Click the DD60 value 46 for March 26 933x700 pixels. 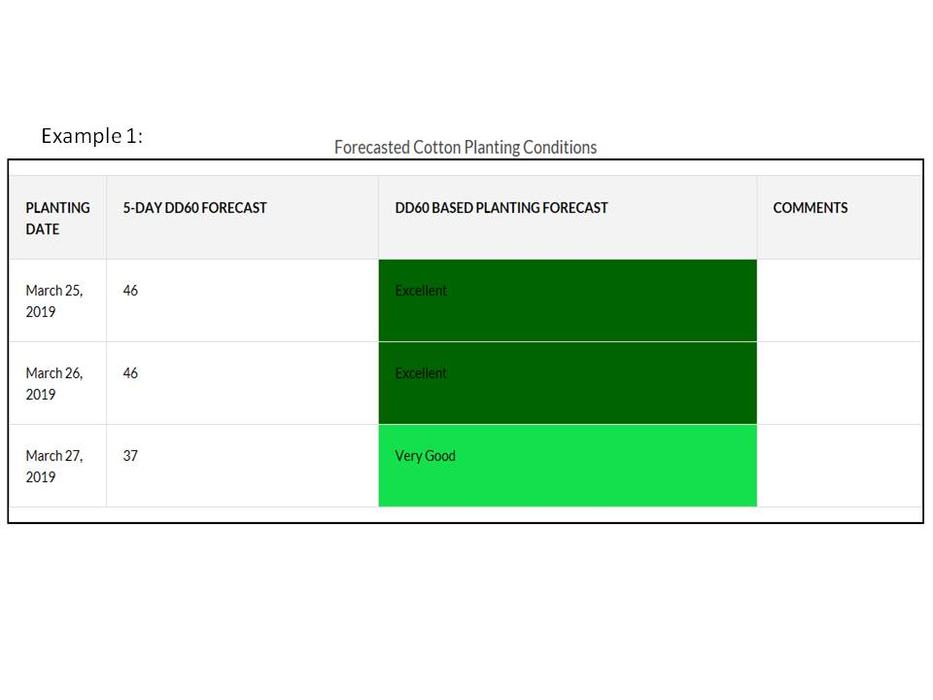130,373
